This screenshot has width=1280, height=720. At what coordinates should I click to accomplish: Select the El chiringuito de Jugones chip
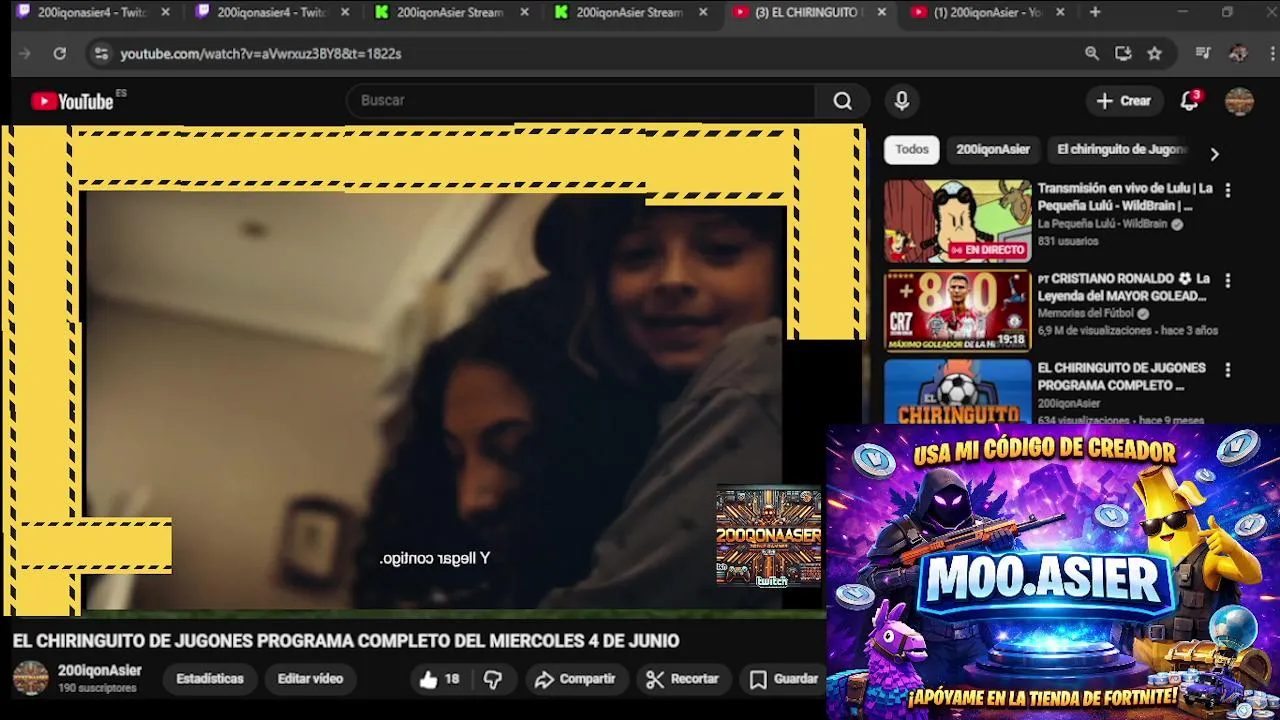coord(1120,149)
